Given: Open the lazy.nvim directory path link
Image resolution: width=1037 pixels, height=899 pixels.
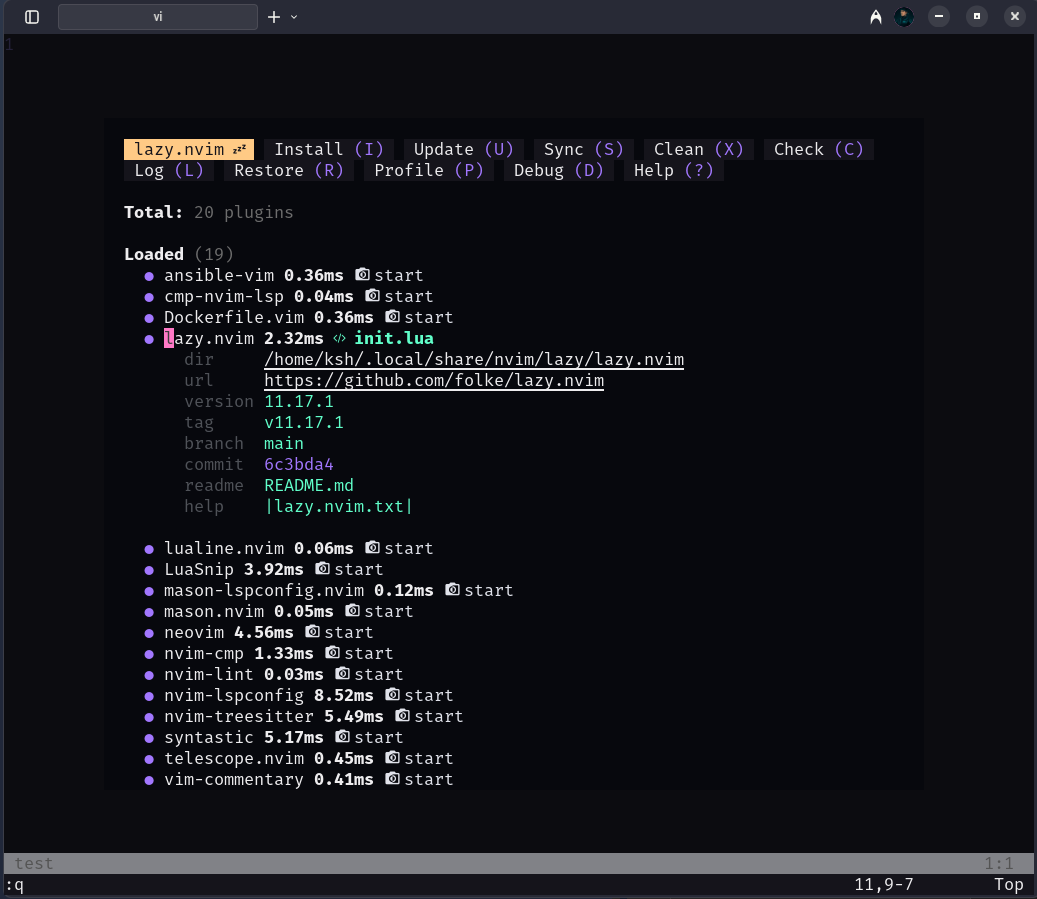Looking at the screenshot, I should click(x=474, y=360).
